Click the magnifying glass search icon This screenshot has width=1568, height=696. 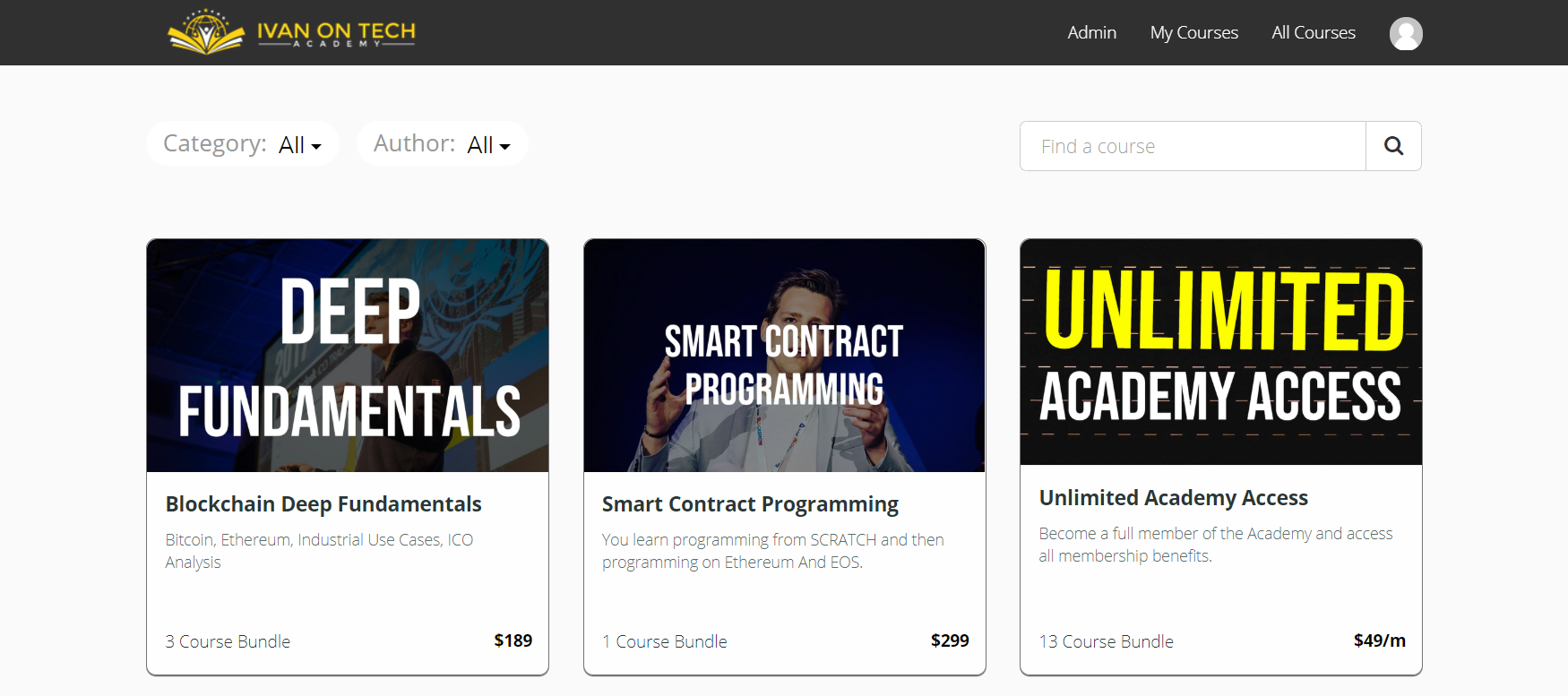(1393, 145)
